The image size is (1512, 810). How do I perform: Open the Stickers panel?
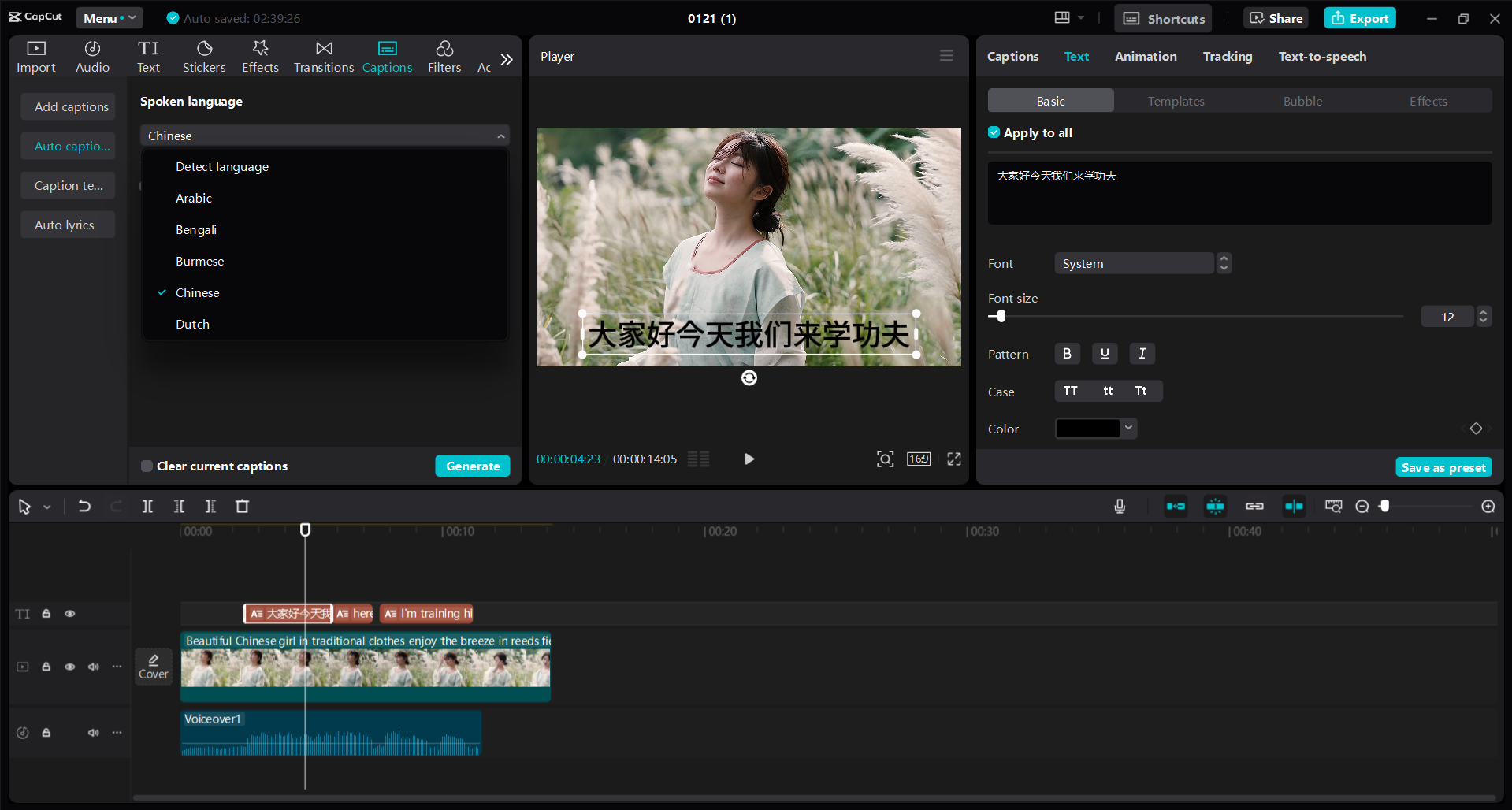(x=204, y=55)
